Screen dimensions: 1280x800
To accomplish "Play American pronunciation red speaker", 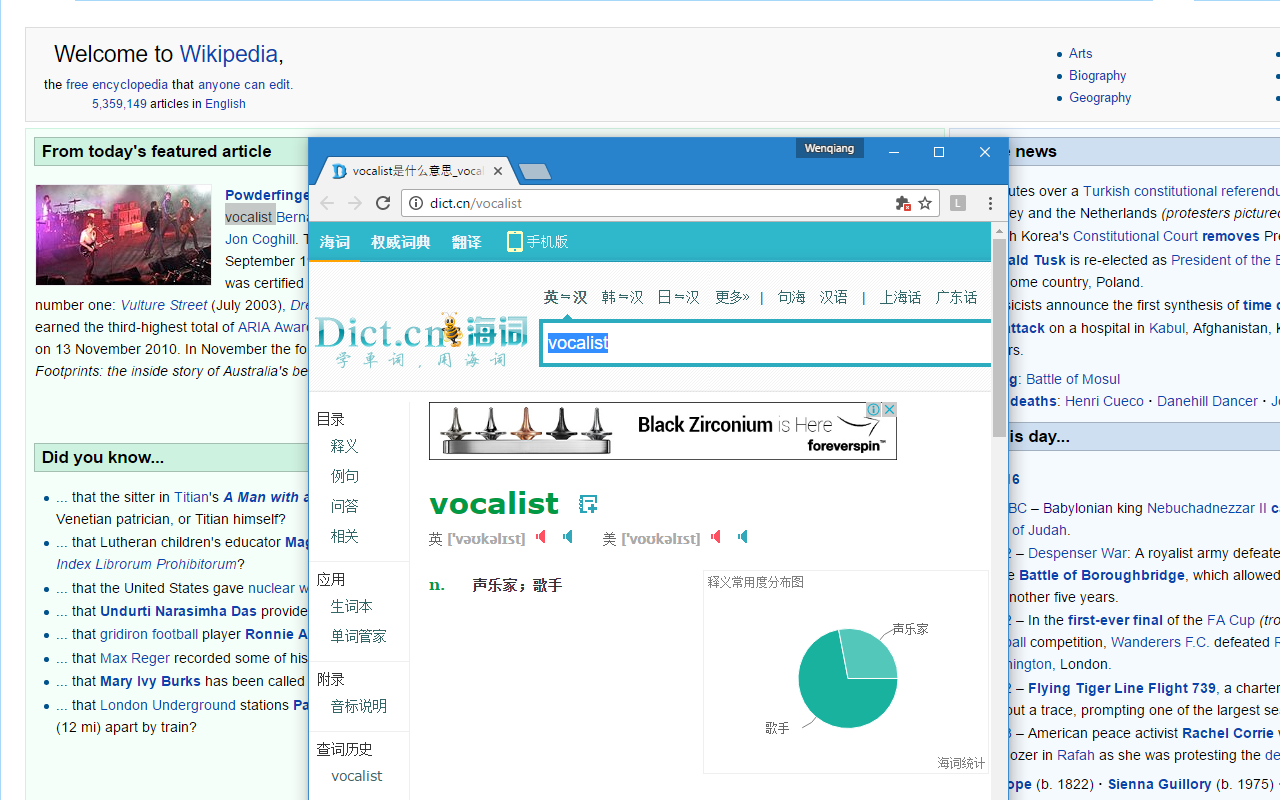I will click(x=716, y=537).
